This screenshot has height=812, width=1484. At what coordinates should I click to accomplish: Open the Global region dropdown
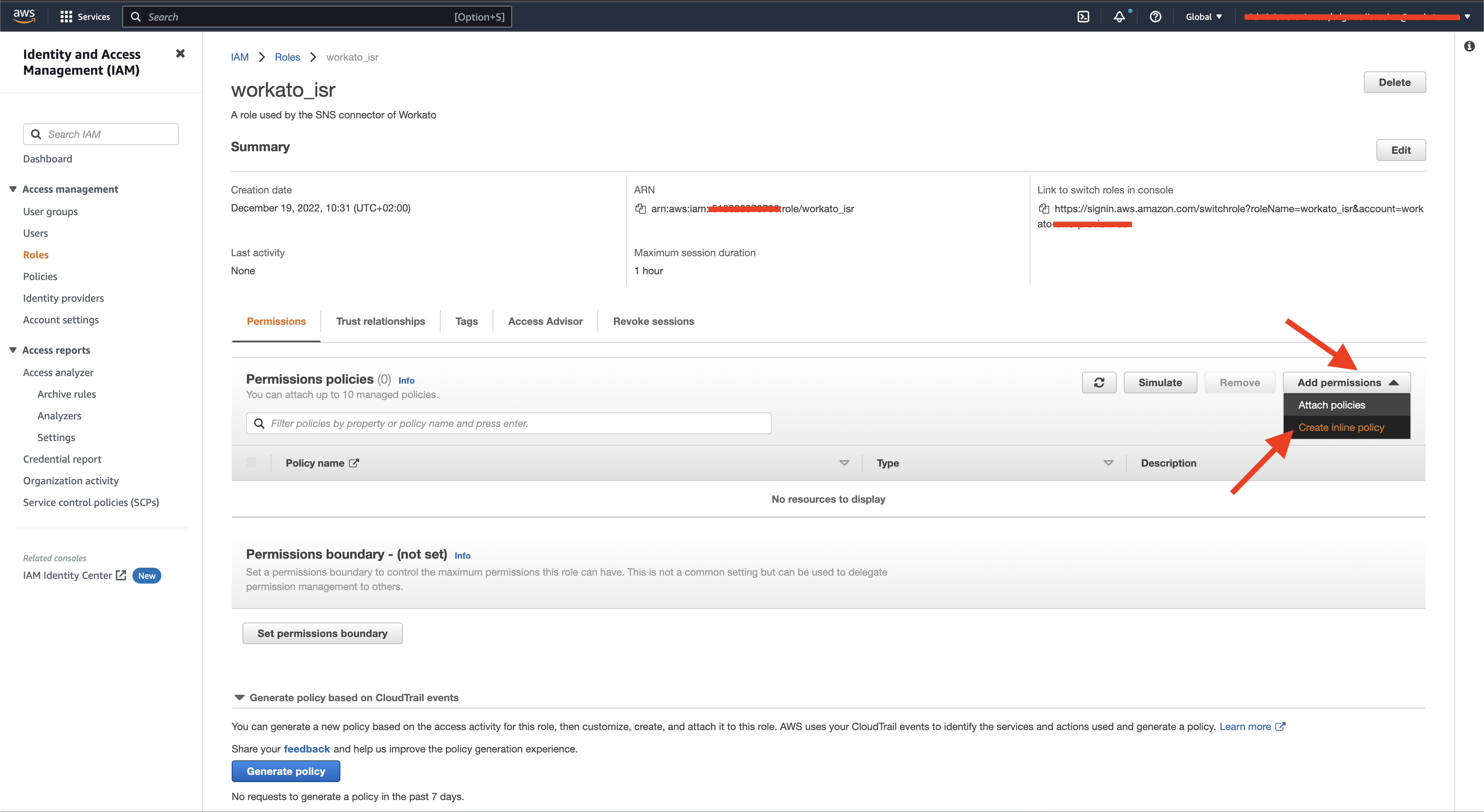(x=1203, y=17)
